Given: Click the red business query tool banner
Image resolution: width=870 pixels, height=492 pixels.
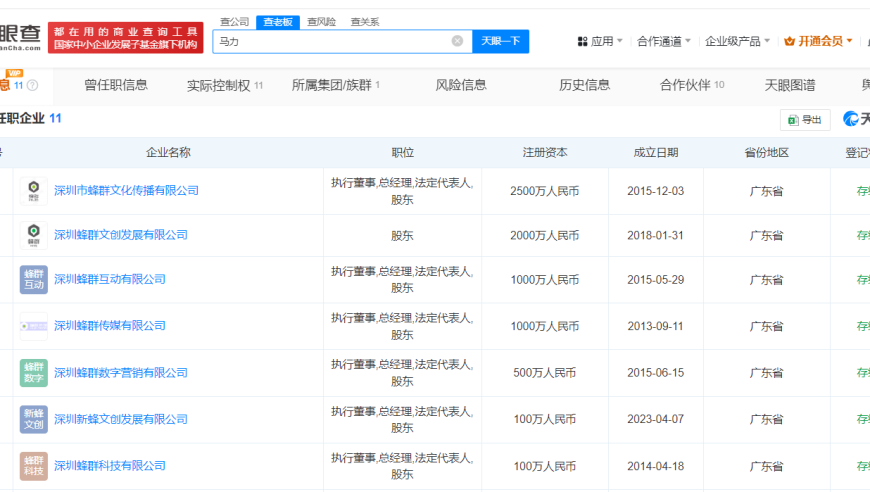Looking at the screenshot, I should pyautogui.click(x=126, y=38).
